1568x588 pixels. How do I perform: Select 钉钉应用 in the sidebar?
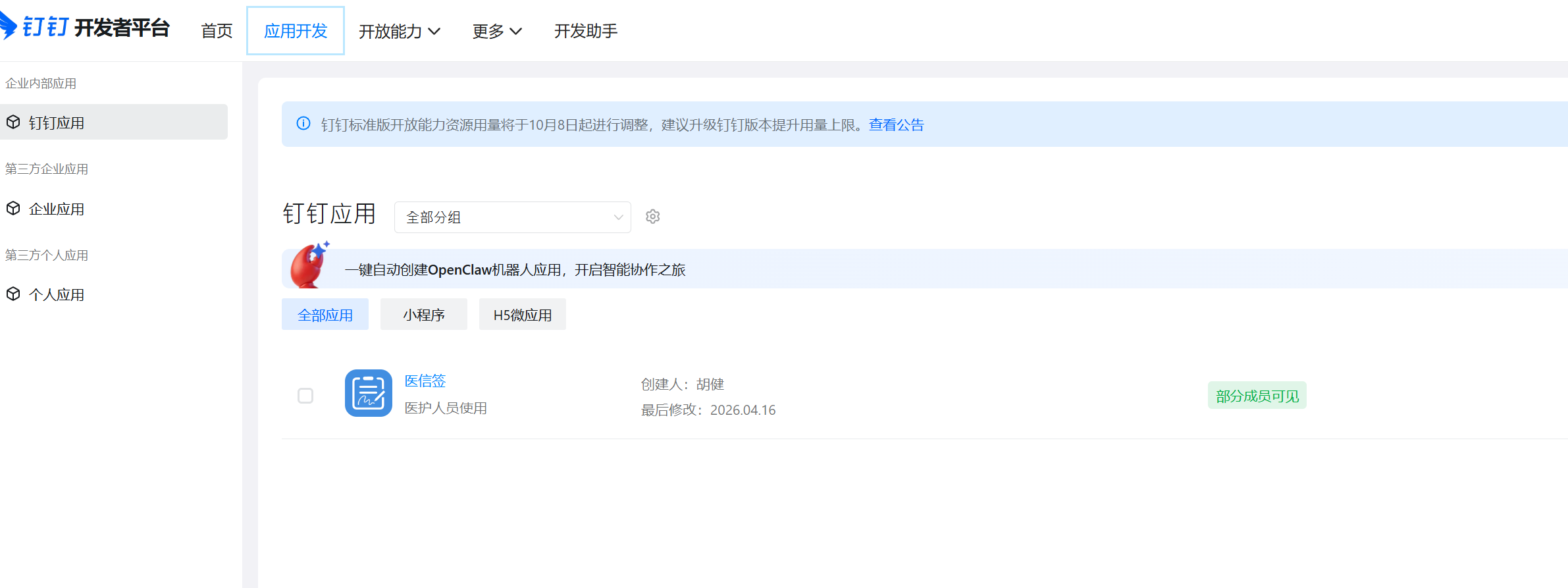coord(114,122)
